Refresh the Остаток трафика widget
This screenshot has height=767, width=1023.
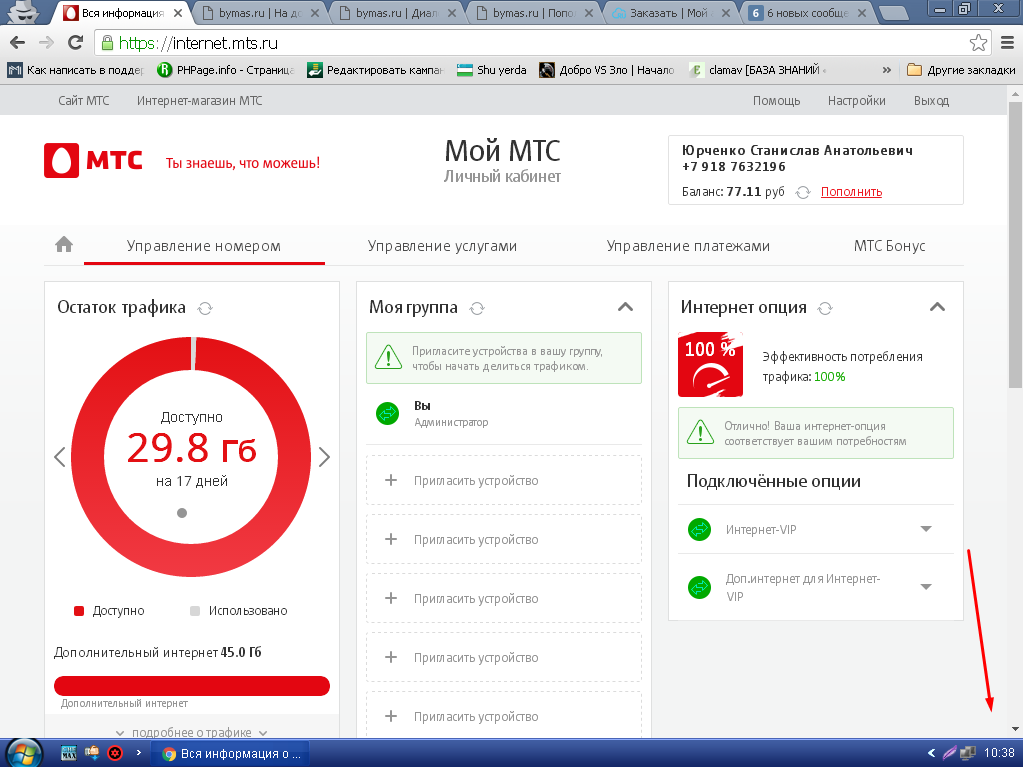pos(205,308)
